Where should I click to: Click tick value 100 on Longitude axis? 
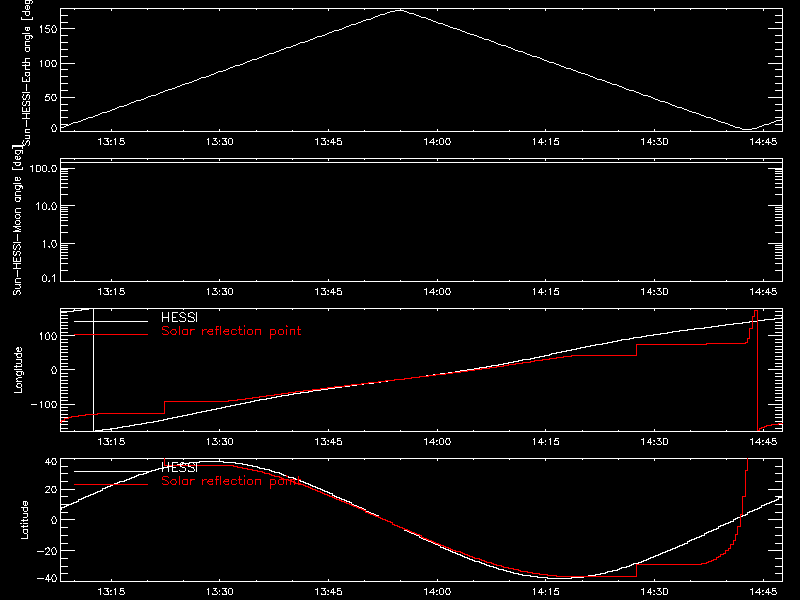coord(48,336)
